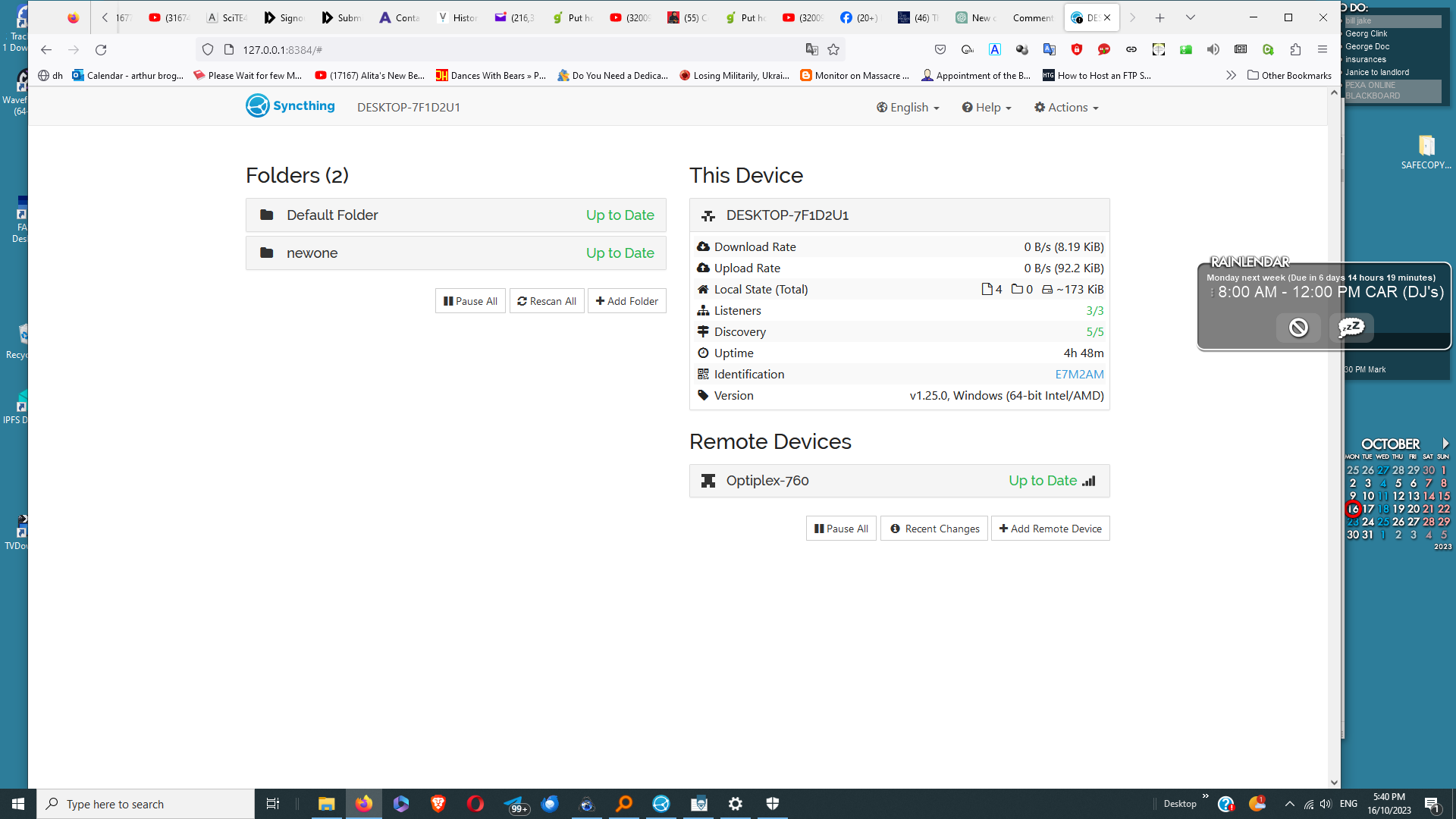Close the active Syncthing tab

point(1107,17)
